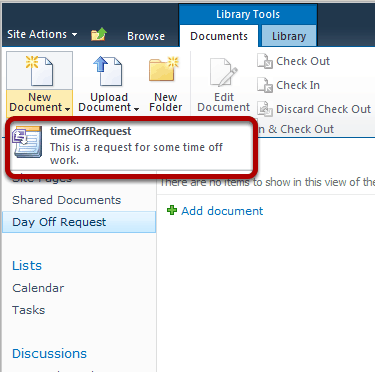This screenshot has height=372, width=375.
Task: Click the New Document page icon
Action: point(39,71)
